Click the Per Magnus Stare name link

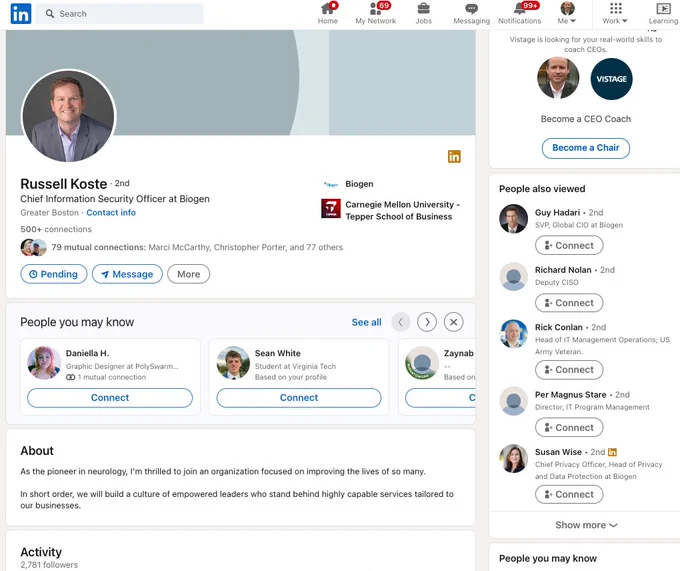(570, 395)
